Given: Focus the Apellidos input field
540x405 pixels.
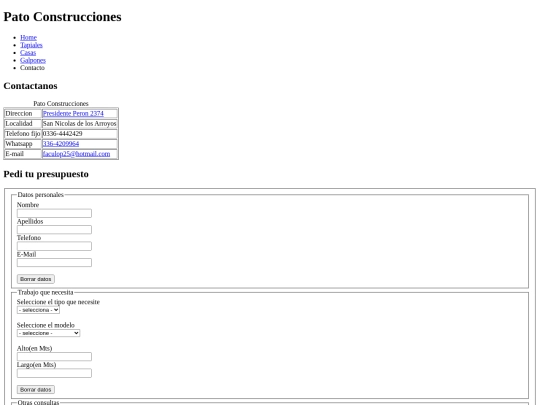Looking at the screenshot, I should [54, 230].
